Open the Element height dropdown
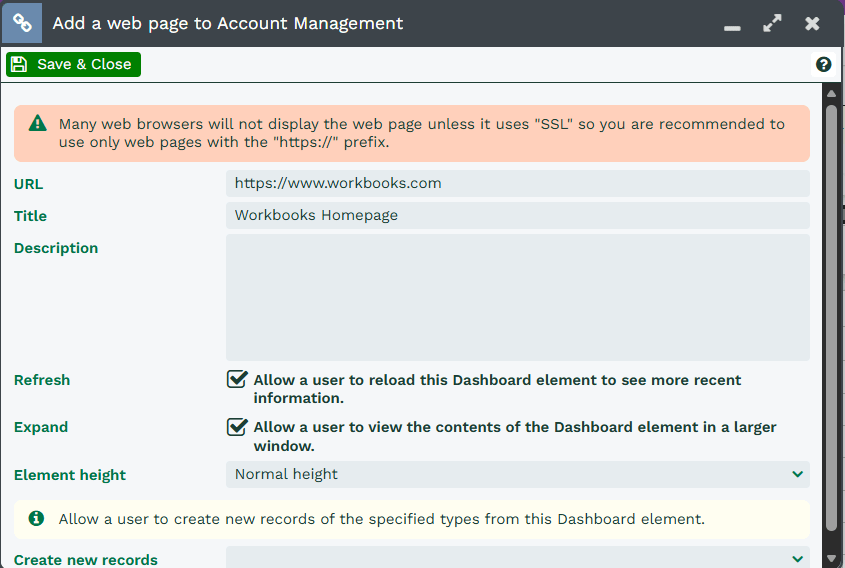 click(517, 474)
